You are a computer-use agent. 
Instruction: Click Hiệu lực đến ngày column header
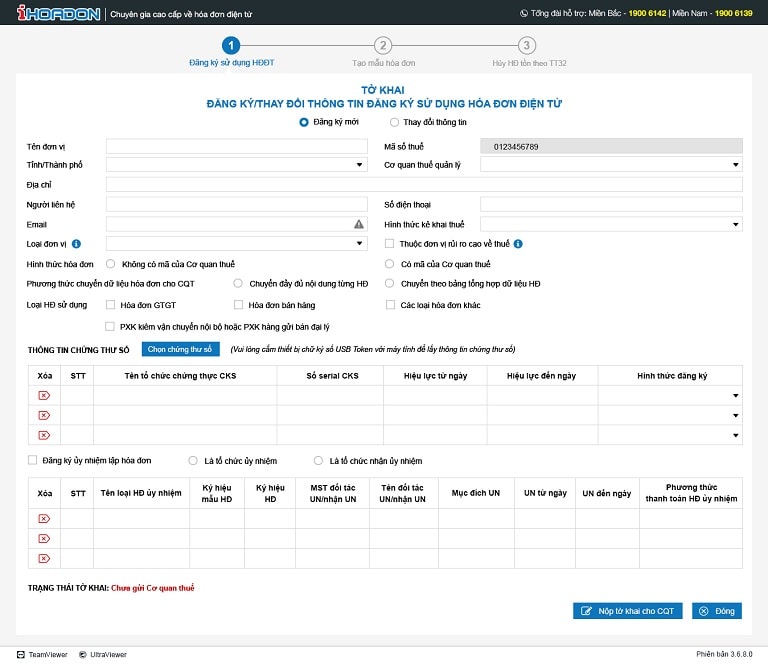click(x=541, y=376)
